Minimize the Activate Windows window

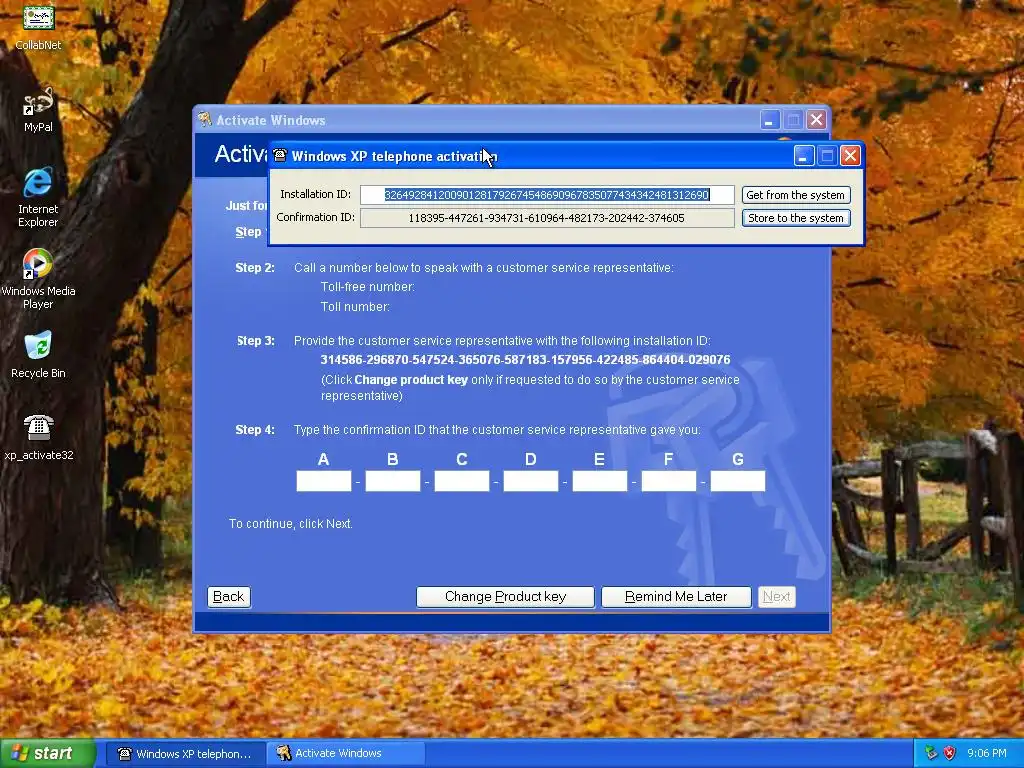[770, 120]
